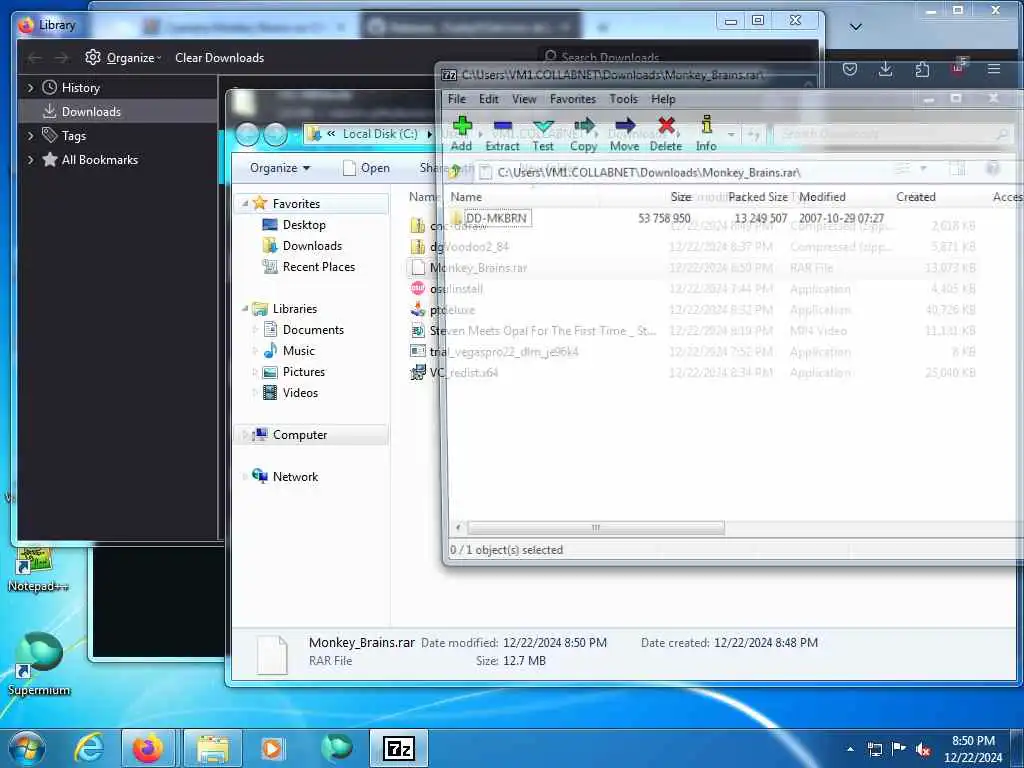Open Downloads in Explorer Favorites
The width and height of the screenshot is (1024, 768).
tap(312, 246)
